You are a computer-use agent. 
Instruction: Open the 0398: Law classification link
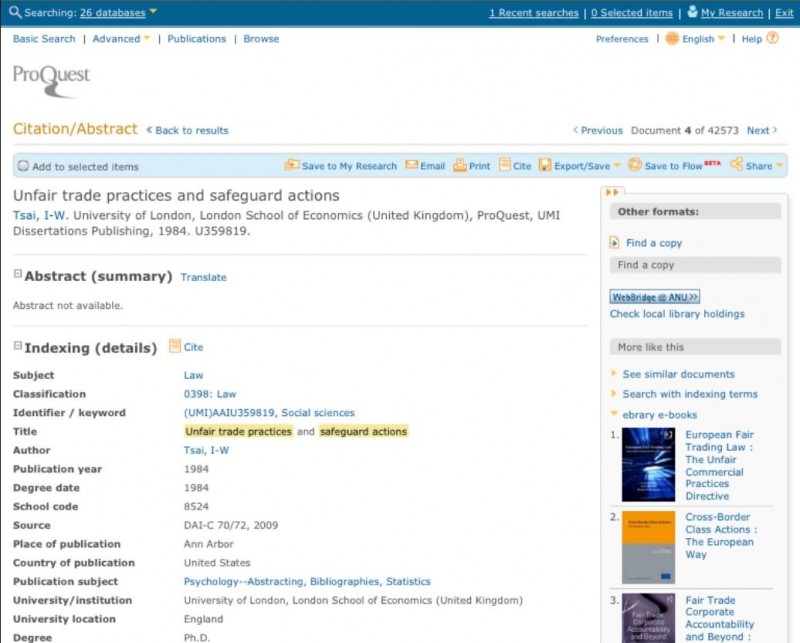pyautogui.click(x=210, y=394)
